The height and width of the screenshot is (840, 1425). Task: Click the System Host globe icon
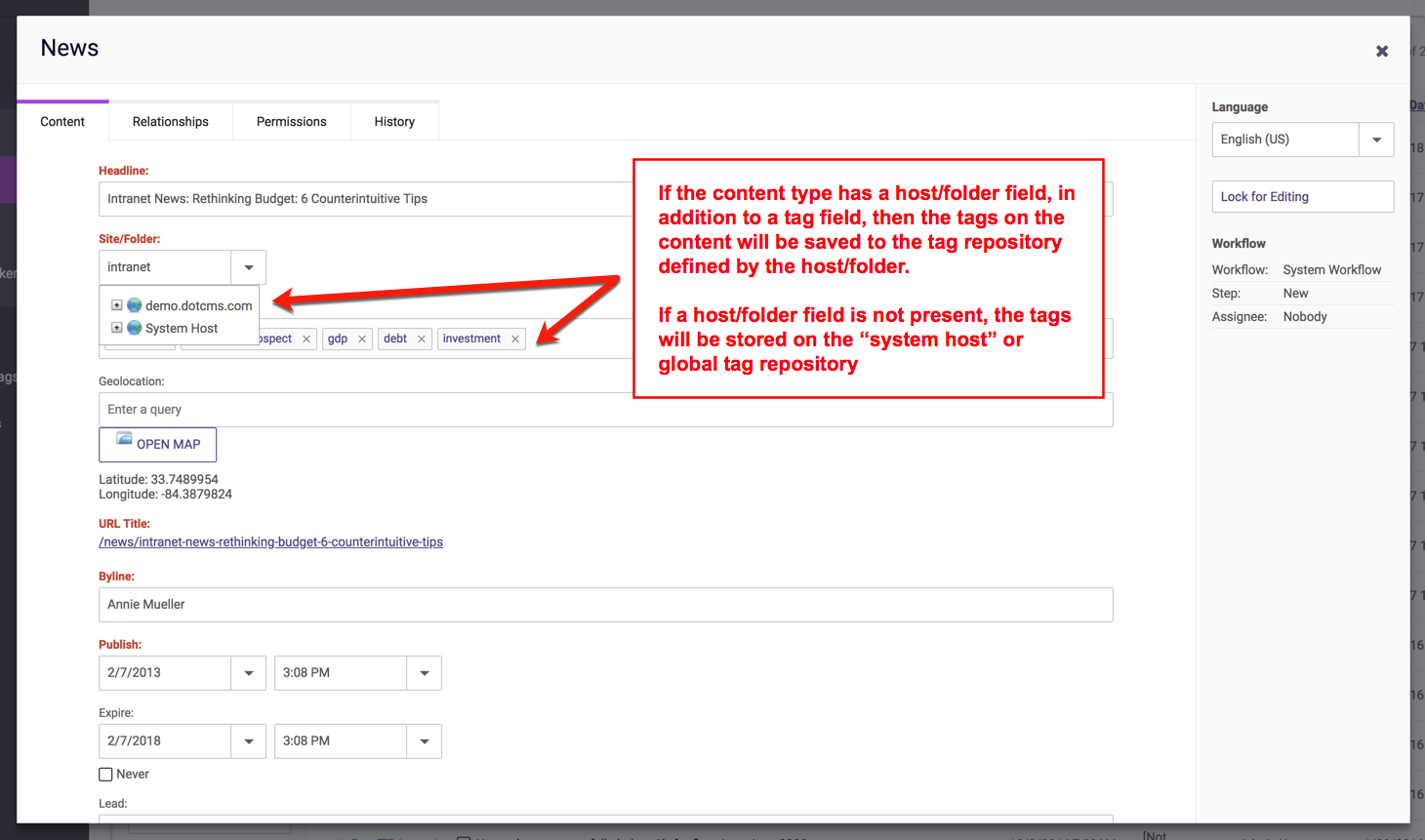click(x=135, y=328)
